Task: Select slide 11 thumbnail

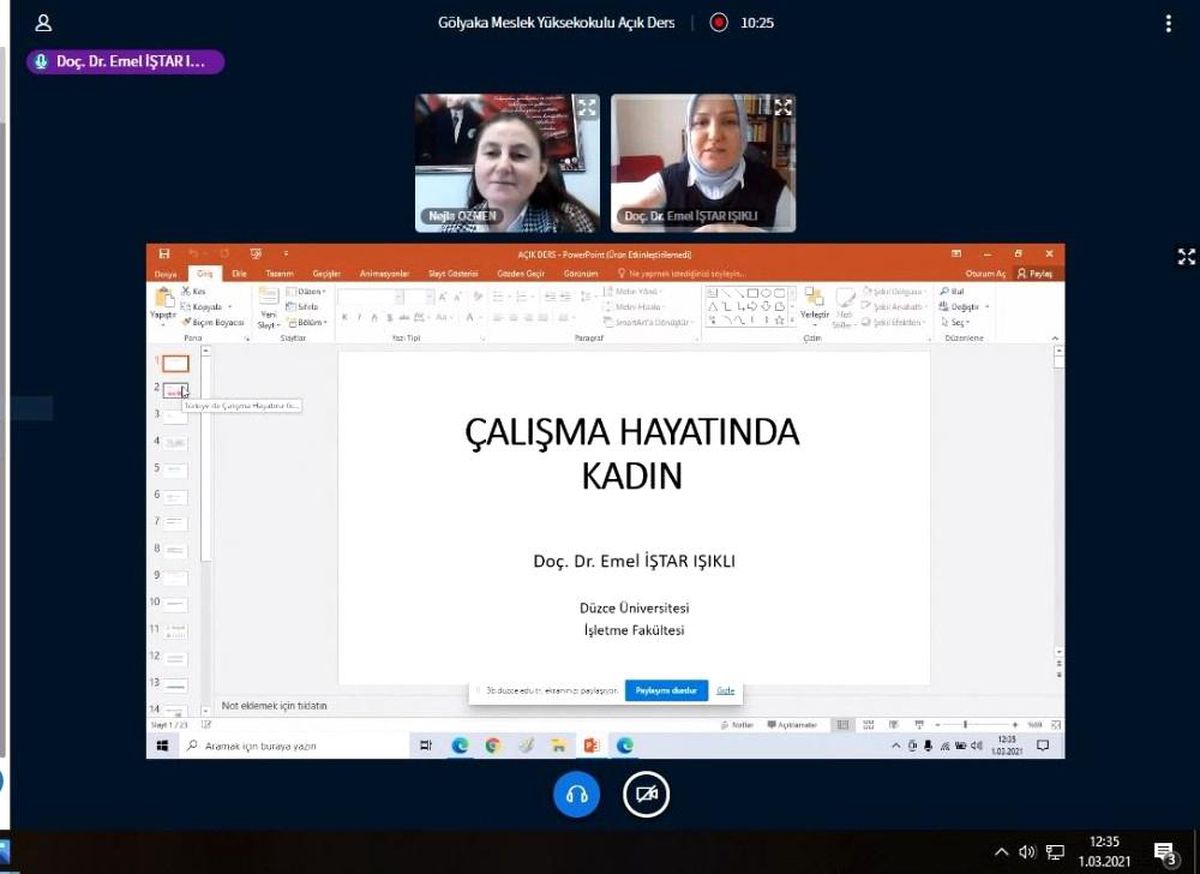Action: (175, 630)
